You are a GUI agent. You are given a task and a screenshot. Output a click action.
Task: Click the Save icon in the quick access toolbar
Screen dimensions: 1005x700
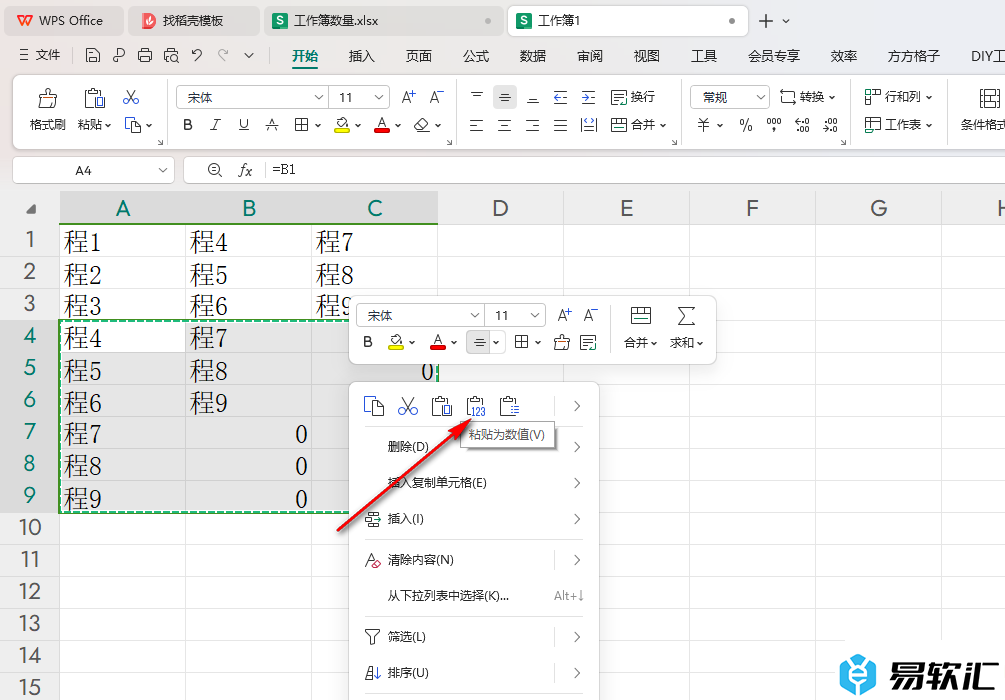92,56
